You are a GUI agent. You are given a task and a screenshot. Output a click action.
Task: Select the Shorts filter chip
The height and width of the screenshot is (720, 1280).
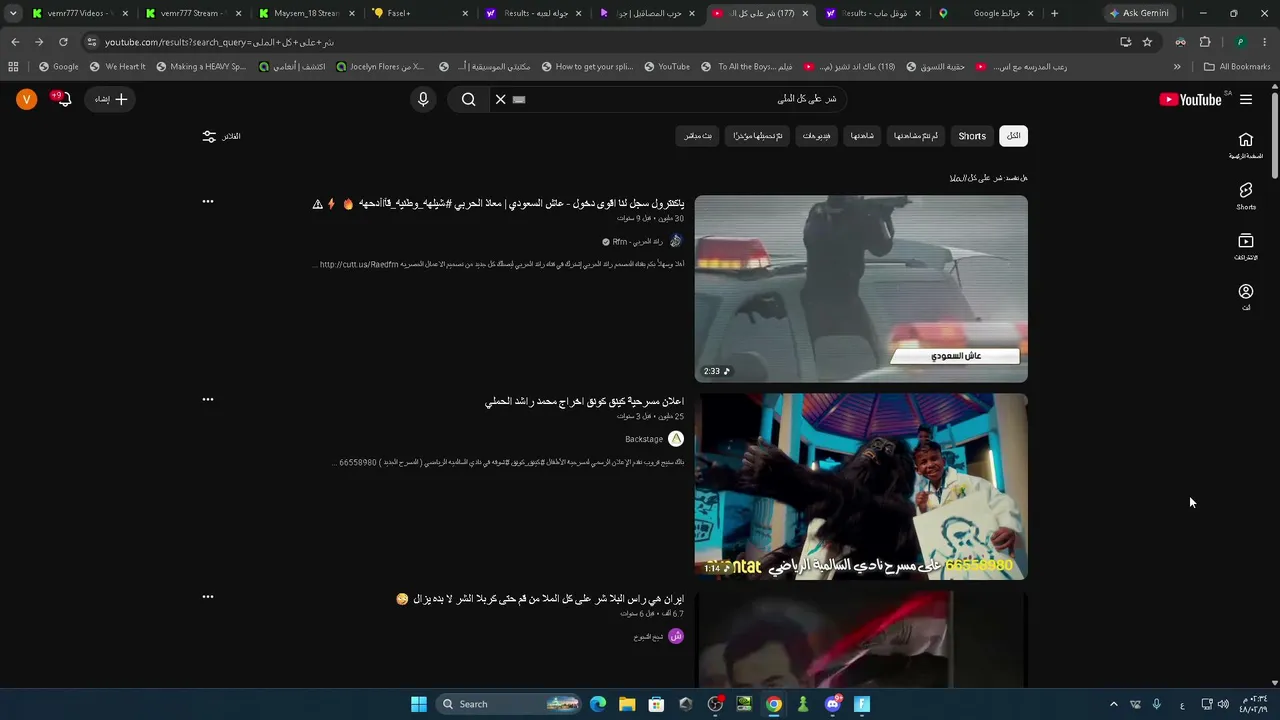pyautogui.click(x=972, y=136)
